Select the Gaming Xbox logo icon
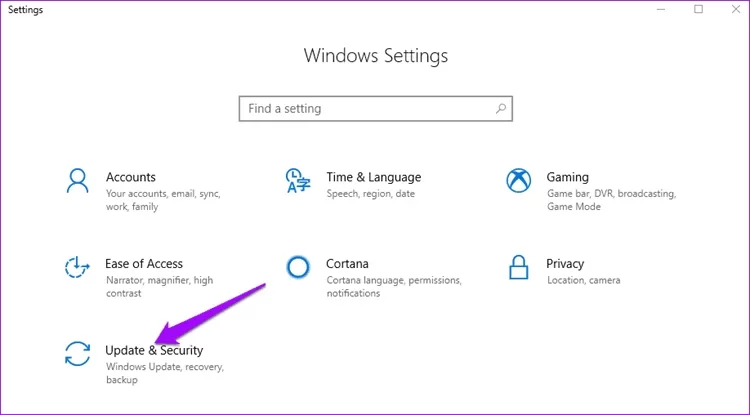 (x=518, y=180)
